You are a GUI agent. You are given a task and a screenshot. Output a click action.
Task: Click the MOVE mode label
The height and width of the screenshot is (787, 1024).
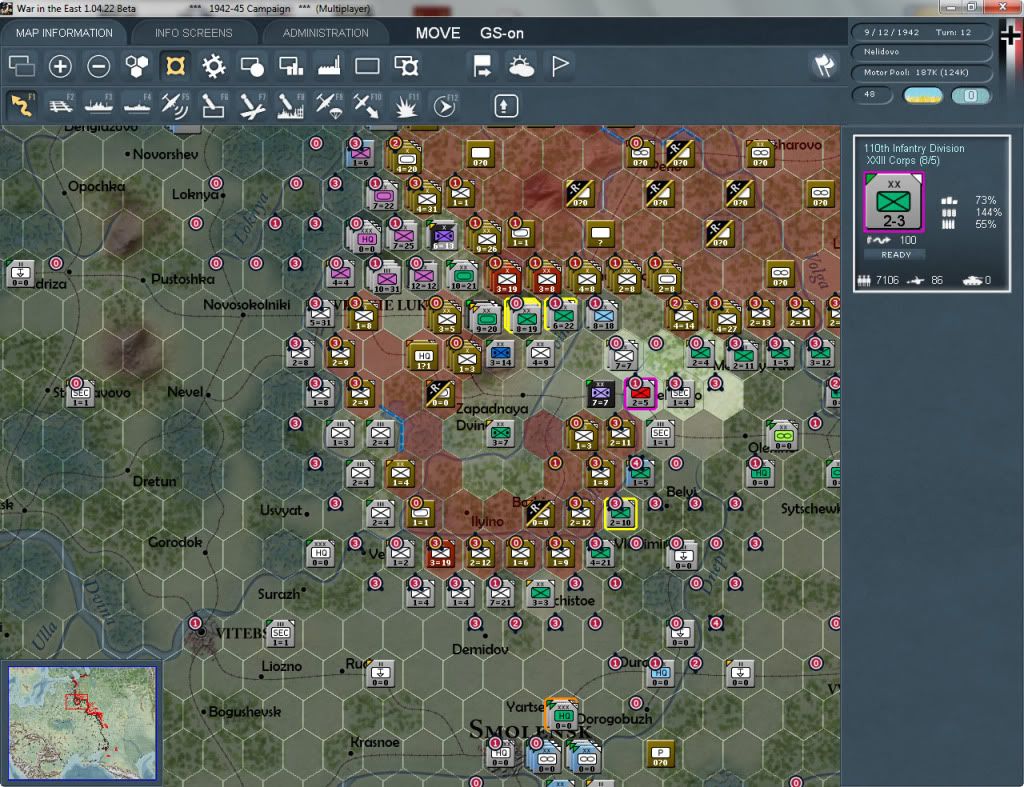point(438,33)
